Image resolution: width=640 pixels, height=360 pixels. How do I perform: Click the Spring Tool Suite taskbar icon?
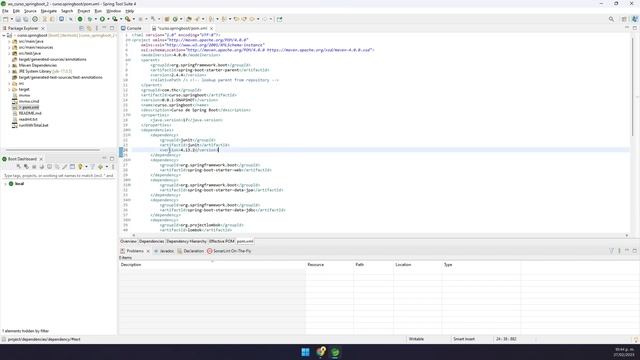[335, 352]
